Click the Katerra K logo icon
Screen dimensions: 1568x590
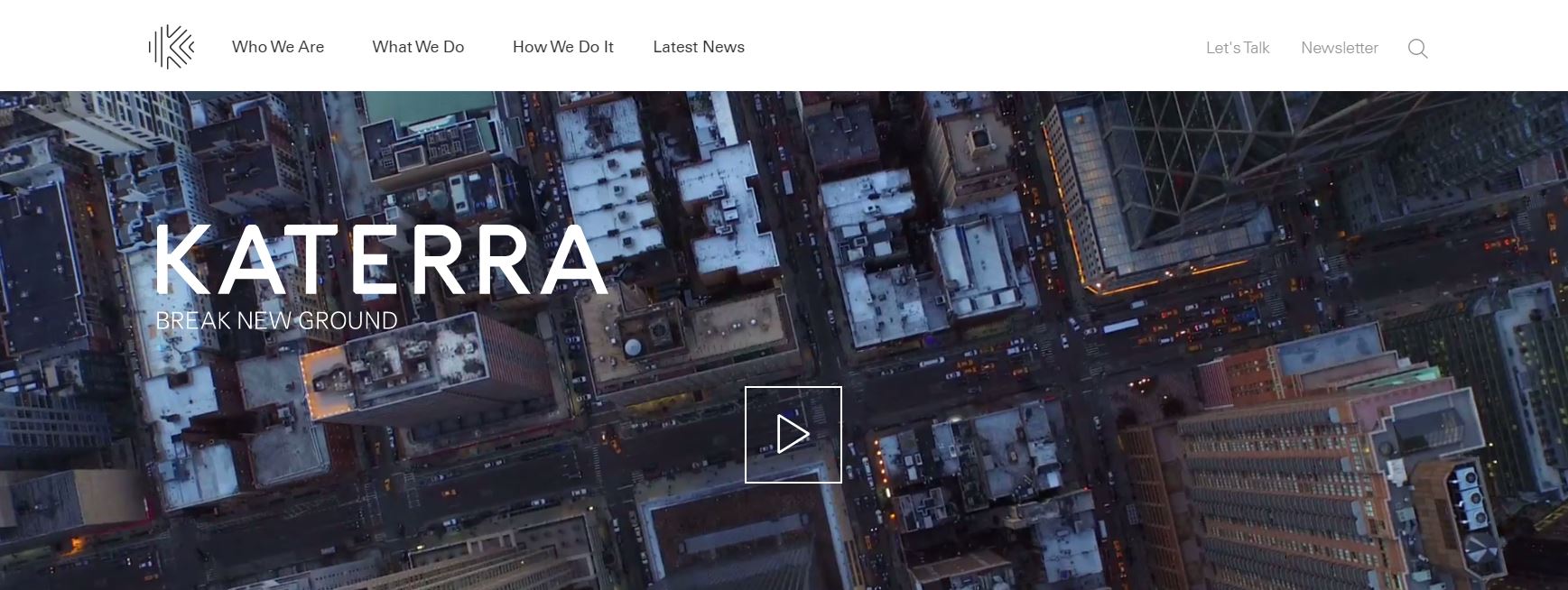172,47
